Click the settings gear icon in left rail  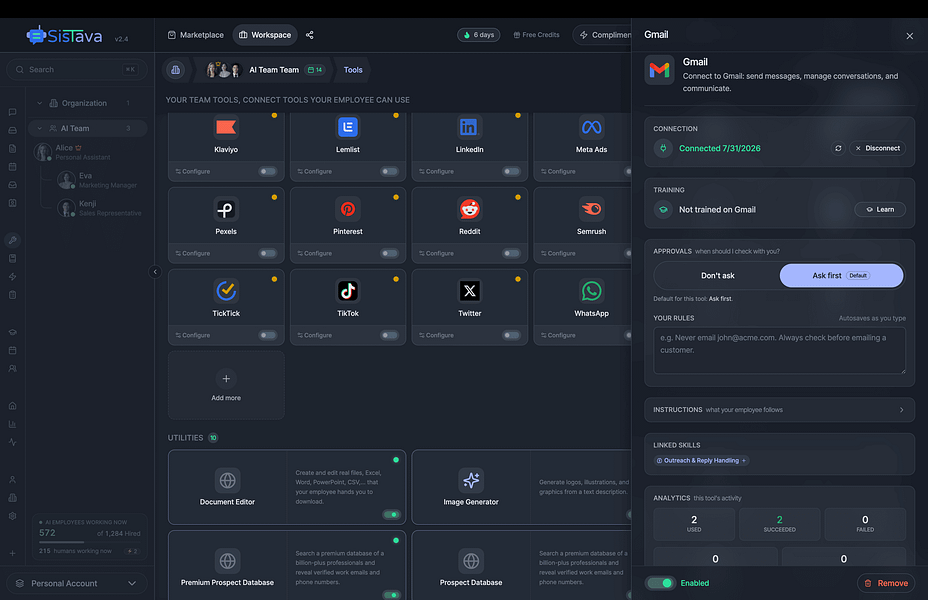(x=12, y=516)
